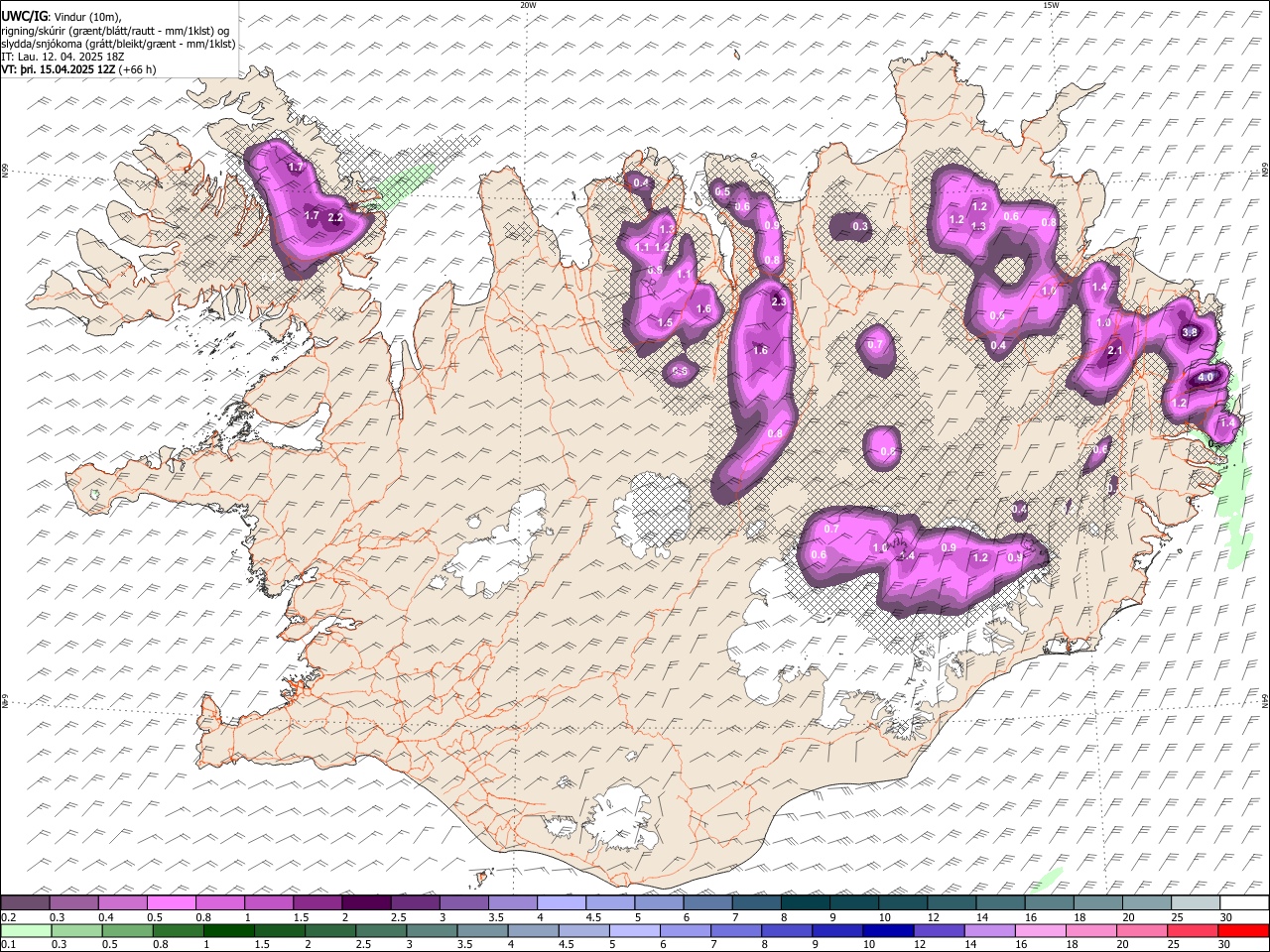Screen dimensions: 1270x952
Task: Click the '2.2' snowfall value in the Westfjords
Action: pyautogui.click(x=334, y=217)
